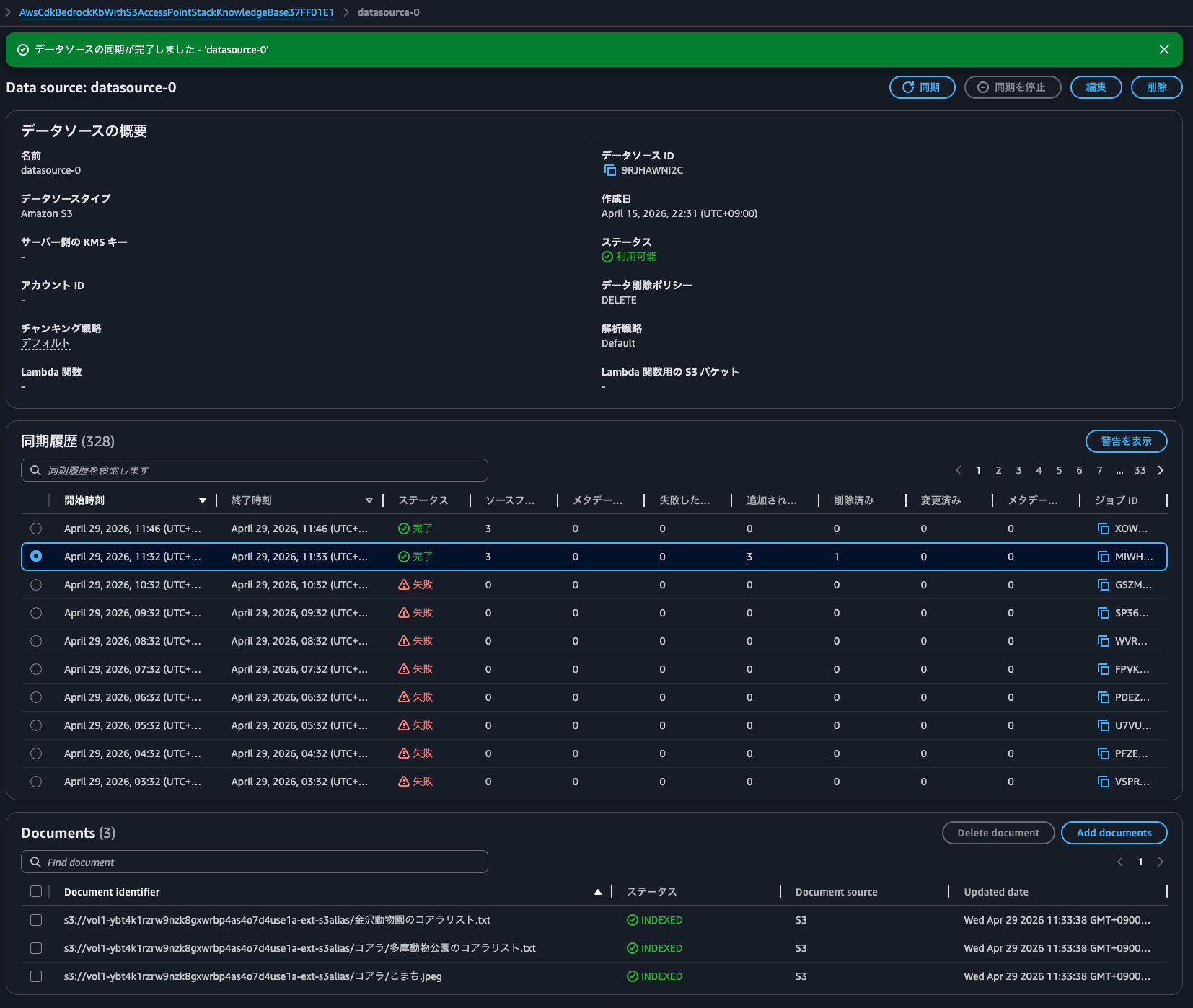This screenshot has width=1193, height=1008.
Task: Dismiss the green sync completed banner
Action: tap(1163, 50)
